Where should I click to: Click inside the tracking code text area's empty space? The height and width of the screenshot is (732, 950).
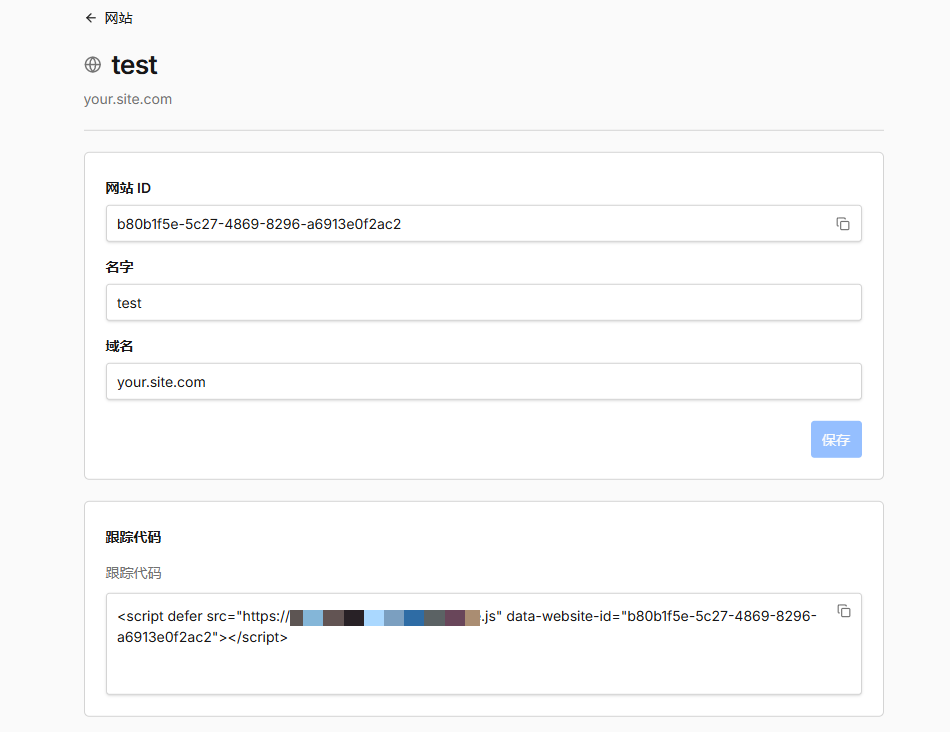click(483, 670)
